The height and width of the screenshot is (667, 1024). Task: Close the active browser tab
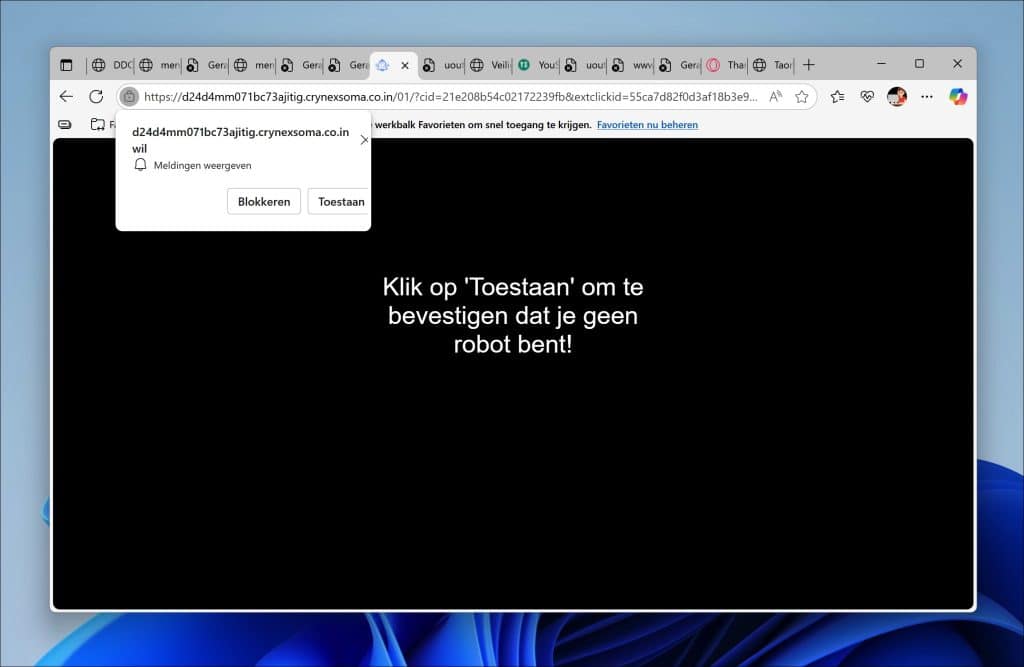coord(405,65)
